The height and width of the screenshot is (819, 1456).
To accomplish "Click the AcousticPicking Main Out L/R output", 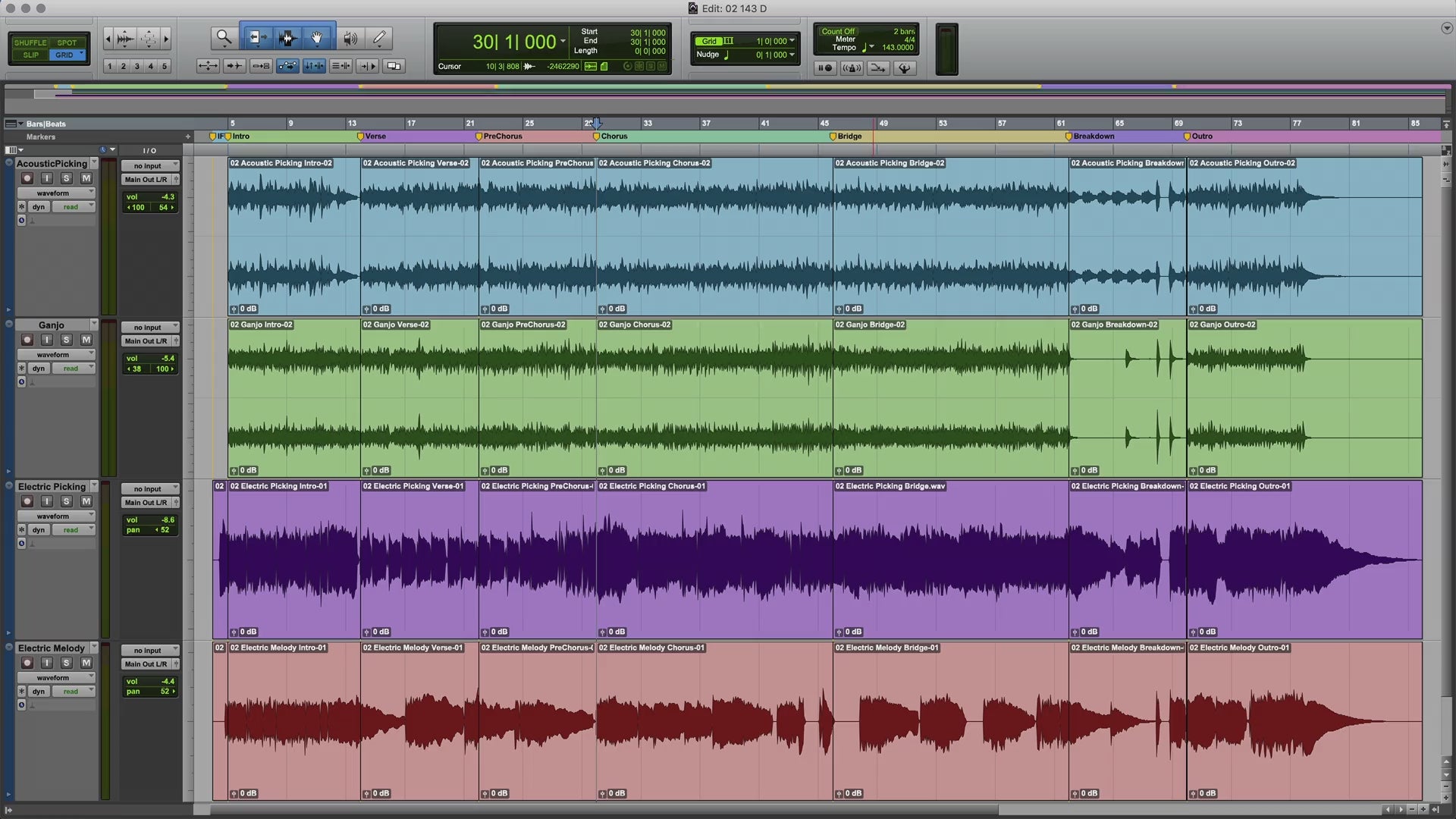I will point(146,180).
